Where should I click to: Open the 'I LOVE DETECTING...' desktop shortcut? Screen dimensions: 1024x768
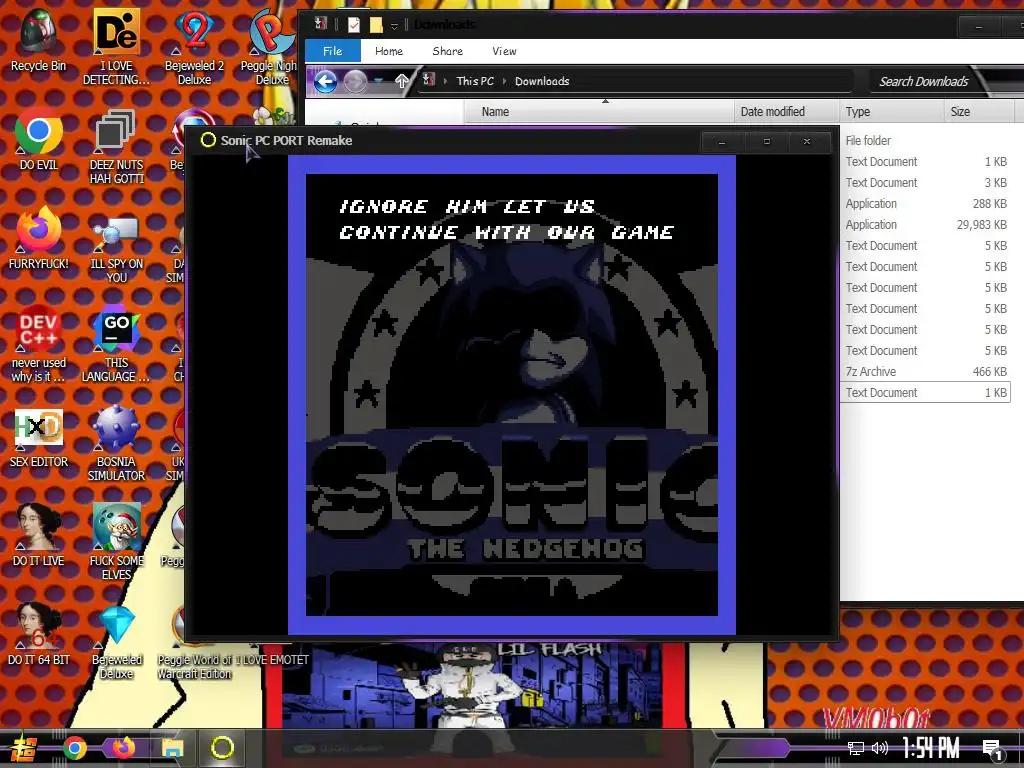click(x=116, y=46)
